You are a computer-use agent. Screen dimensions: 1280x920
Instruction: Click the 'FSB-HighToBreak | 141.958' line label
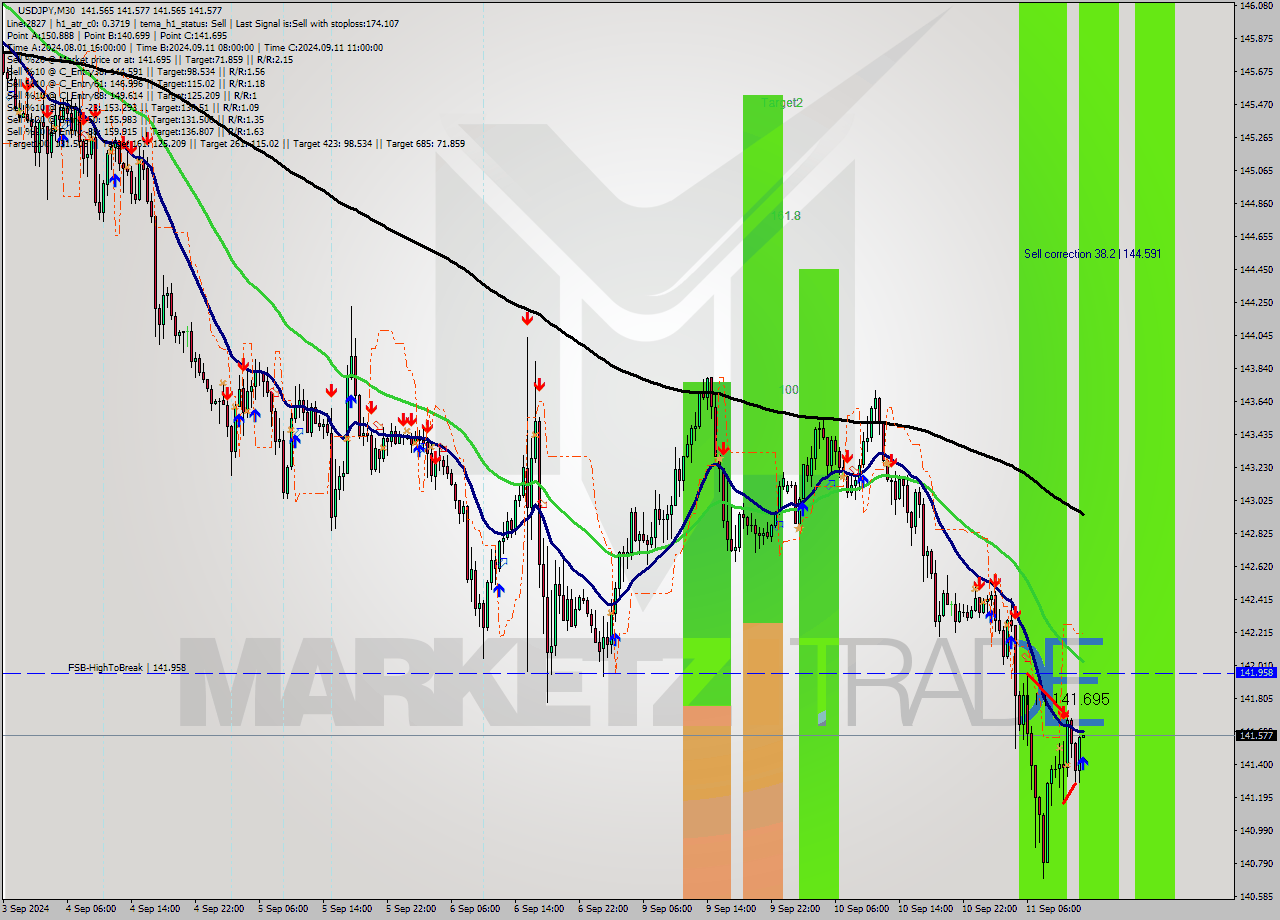click(127, 667)
